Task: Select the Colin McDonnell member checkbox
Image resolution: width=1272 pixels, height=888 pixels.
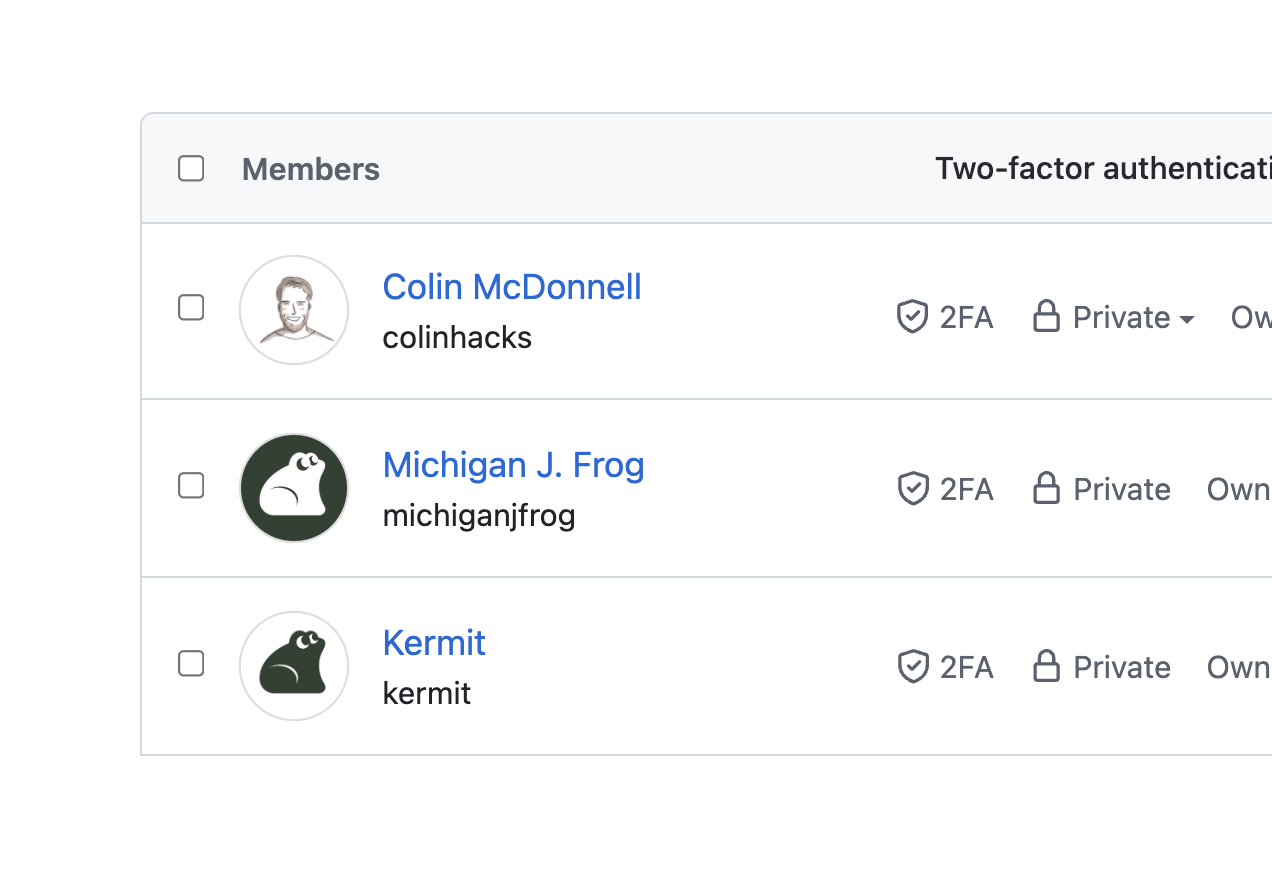Action: coord(191,308)
